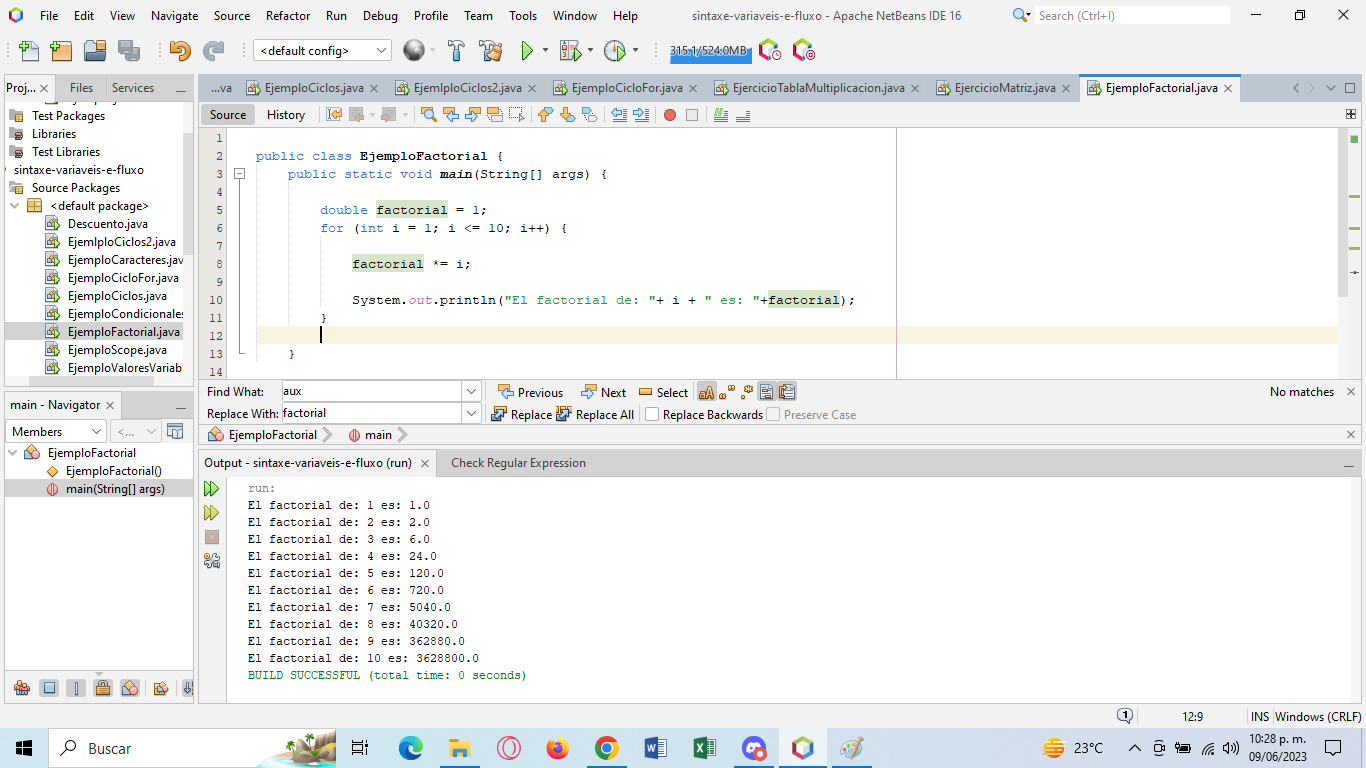Open the Check Regular Expression tab
1366x768 pixels.
(x=518, y=463)
